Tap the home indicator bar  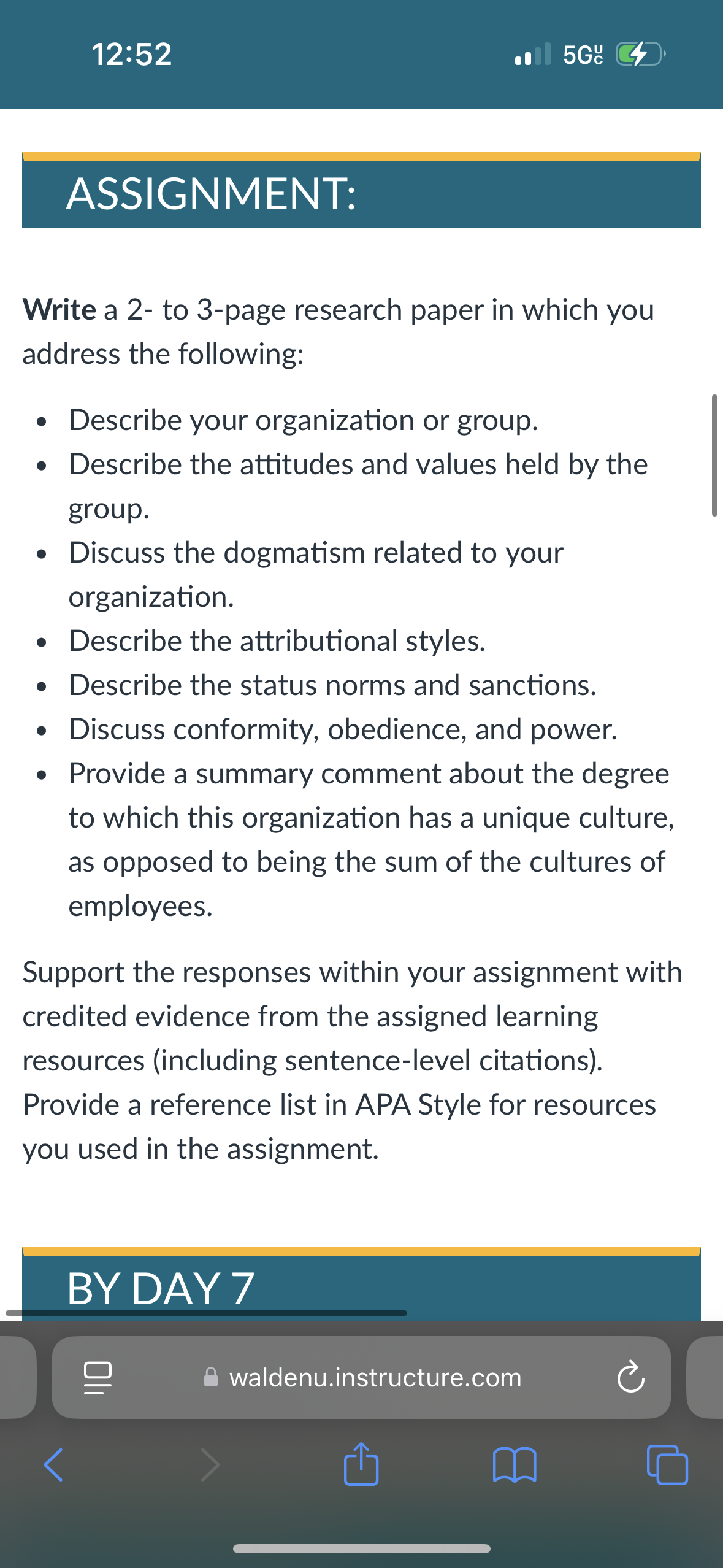coord(361,1548)
